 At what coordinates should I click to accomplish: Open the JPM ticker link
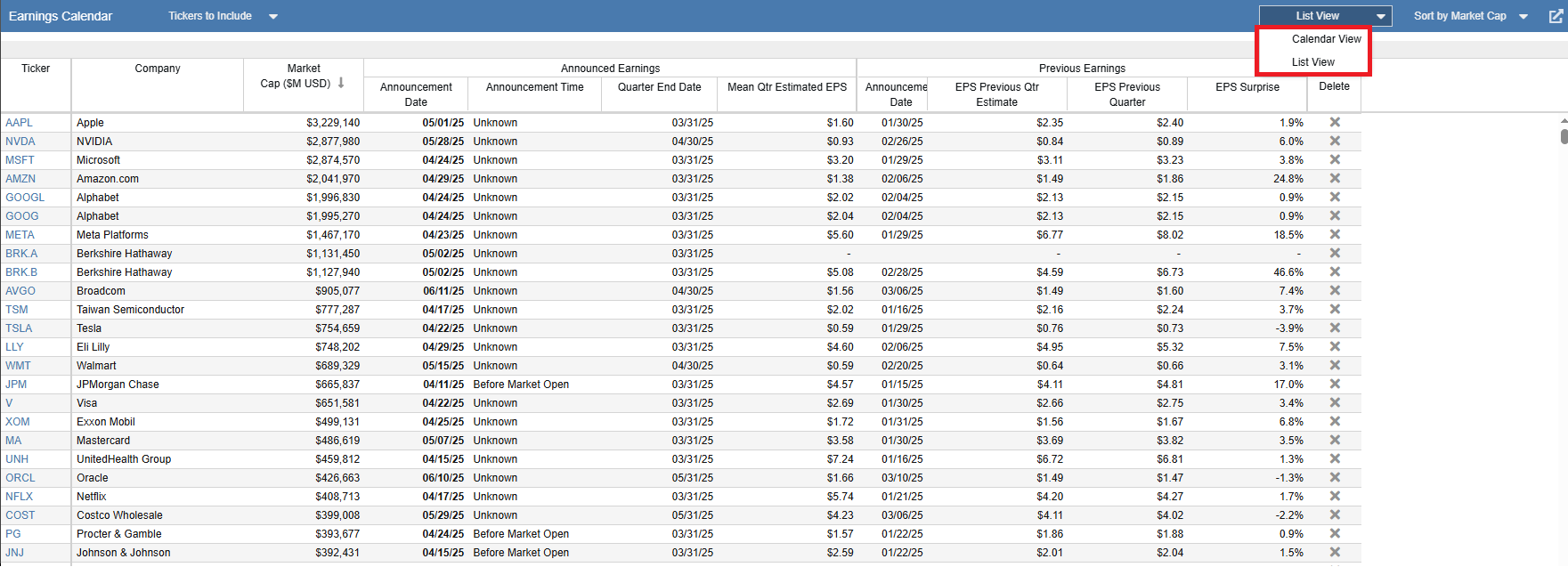point(16,385)
